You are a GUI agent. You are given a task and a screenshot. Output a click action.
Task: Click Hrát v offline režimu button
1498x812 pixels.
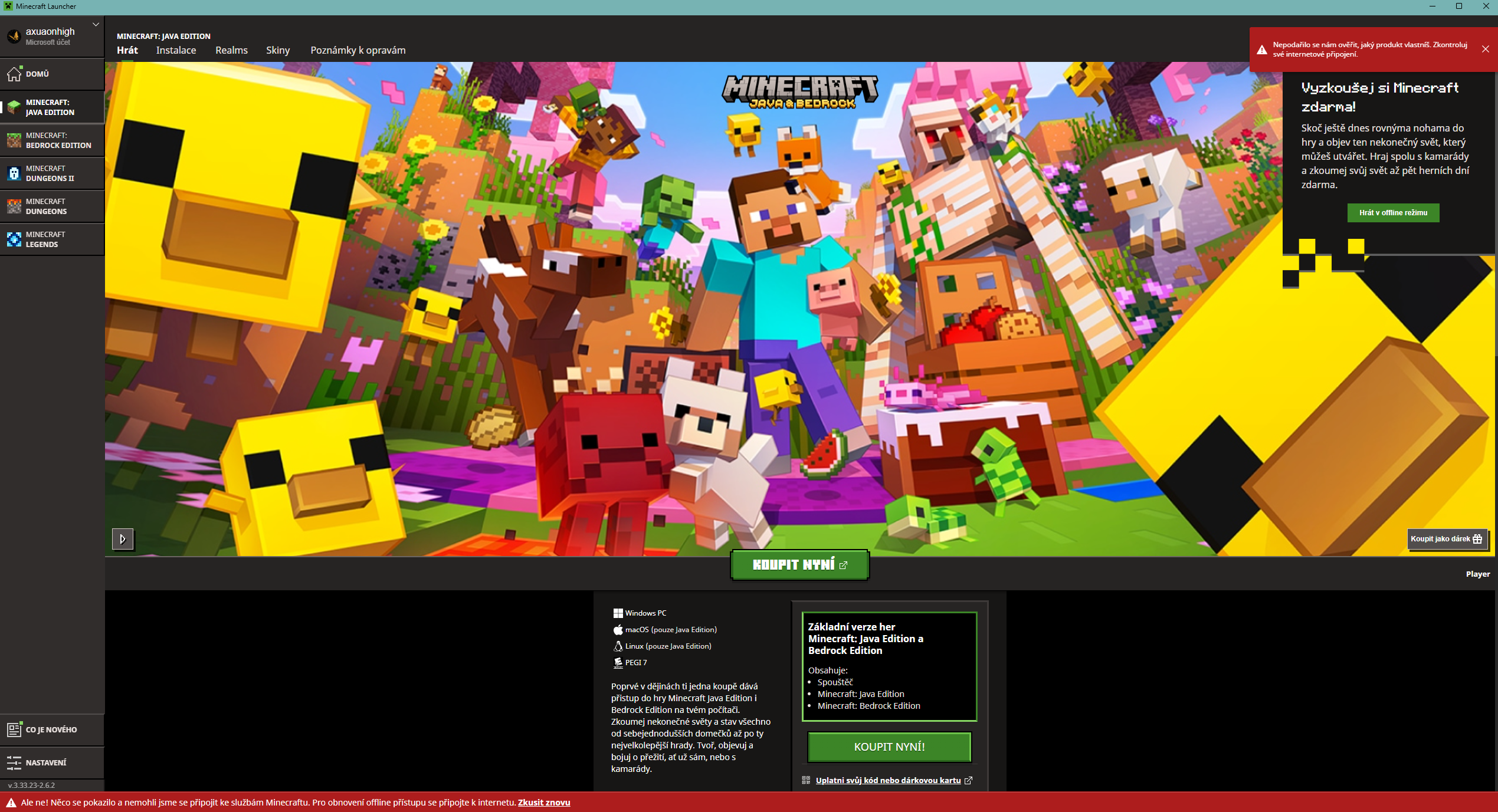click(1393, 213)
